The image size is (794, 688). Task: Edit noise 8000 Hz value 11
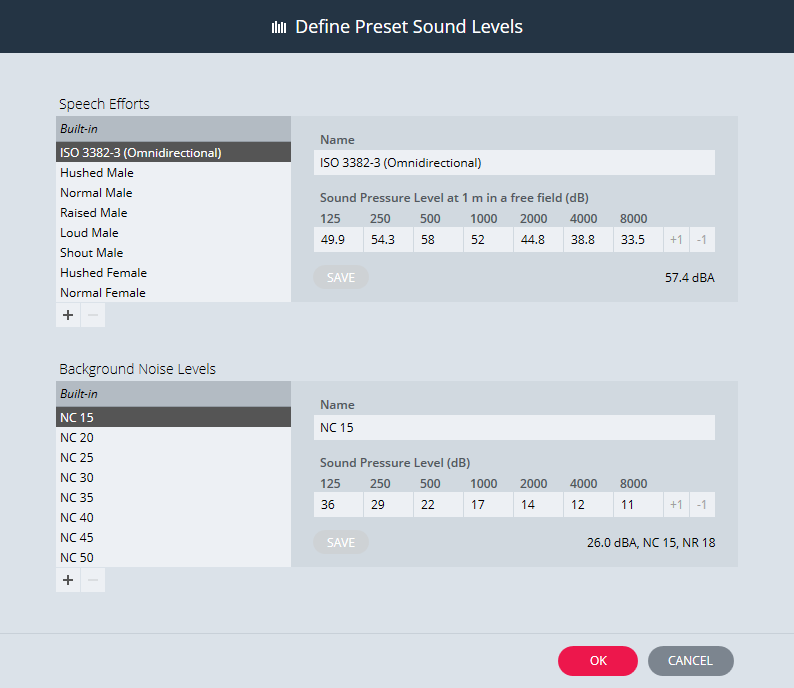click(639, 504)
